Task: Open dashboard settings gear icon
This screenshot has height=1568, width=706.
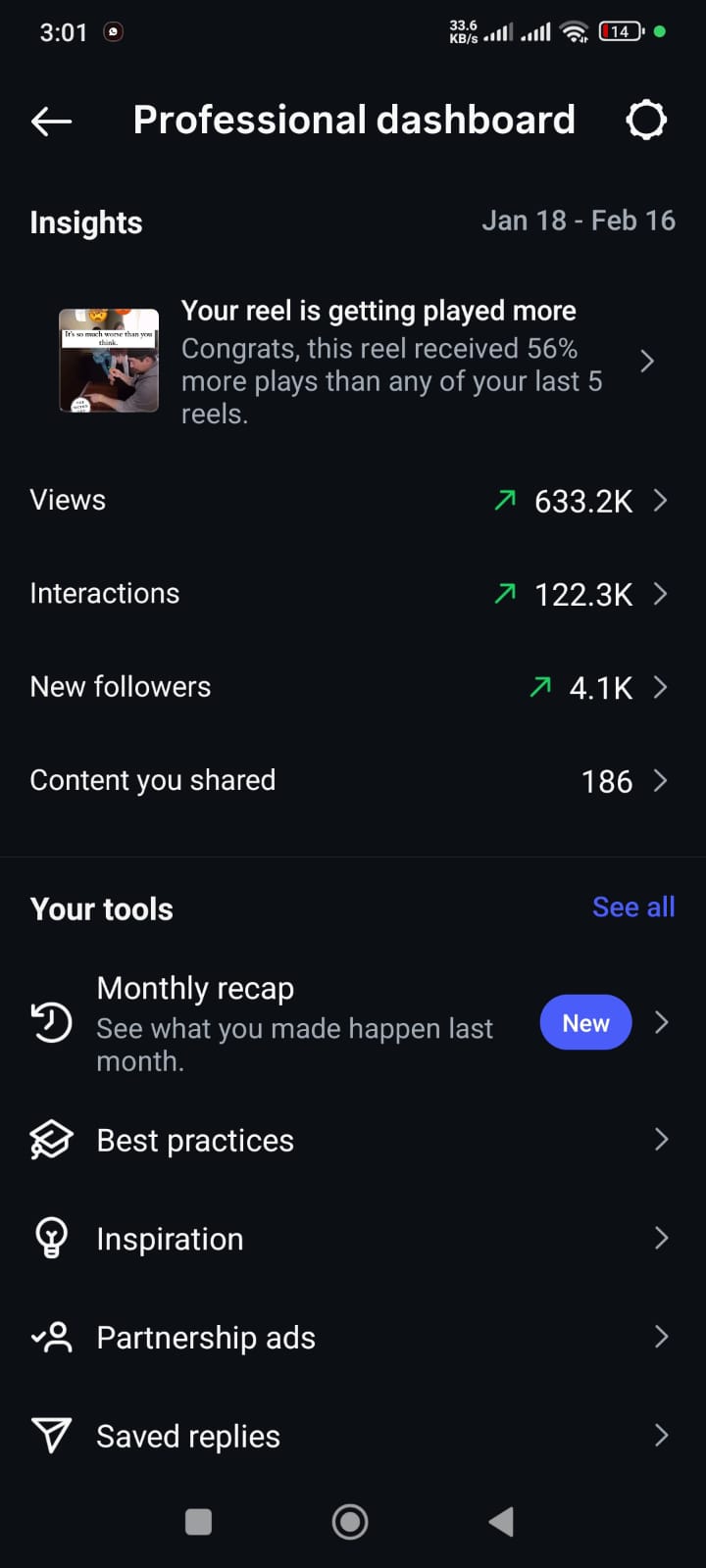Action: pos(646,121)
